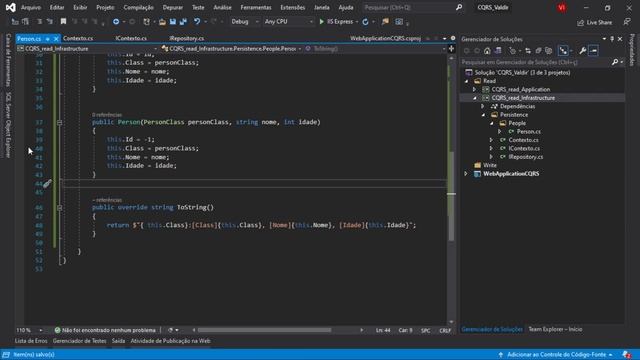Expand the CQRS_read_Application project node
Viewport: 640px width, 360px height.
coord(474,89)
